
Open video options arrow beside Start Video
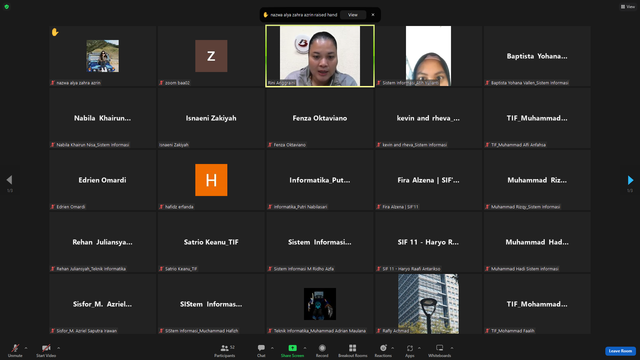(59, 348)
